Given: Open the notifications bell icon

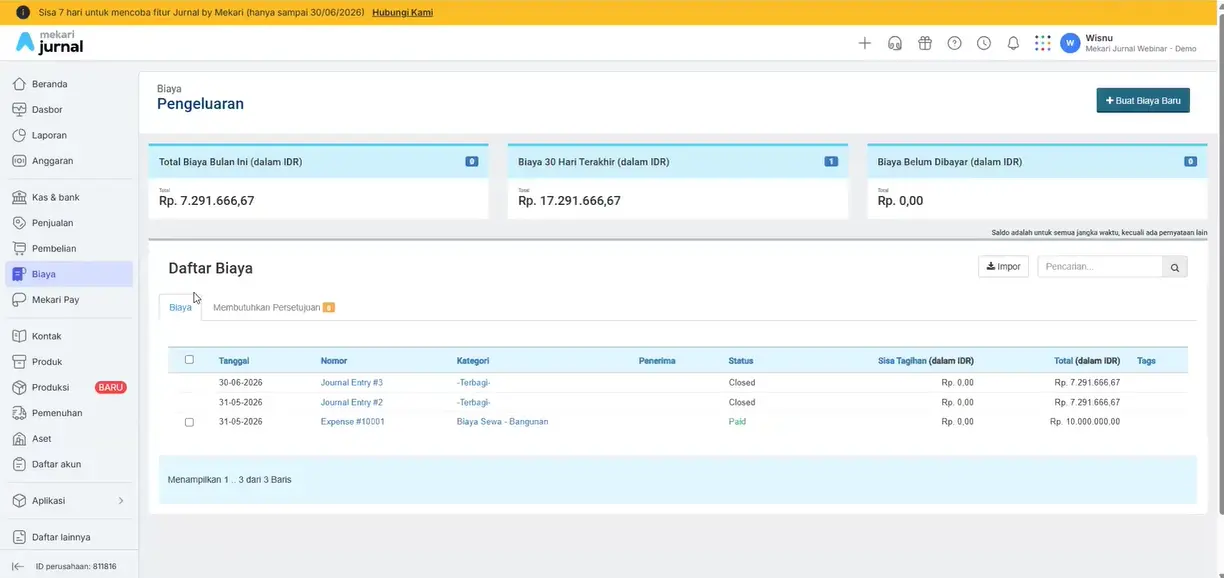Looking at the screenshot, I should tap(1013, 43).
